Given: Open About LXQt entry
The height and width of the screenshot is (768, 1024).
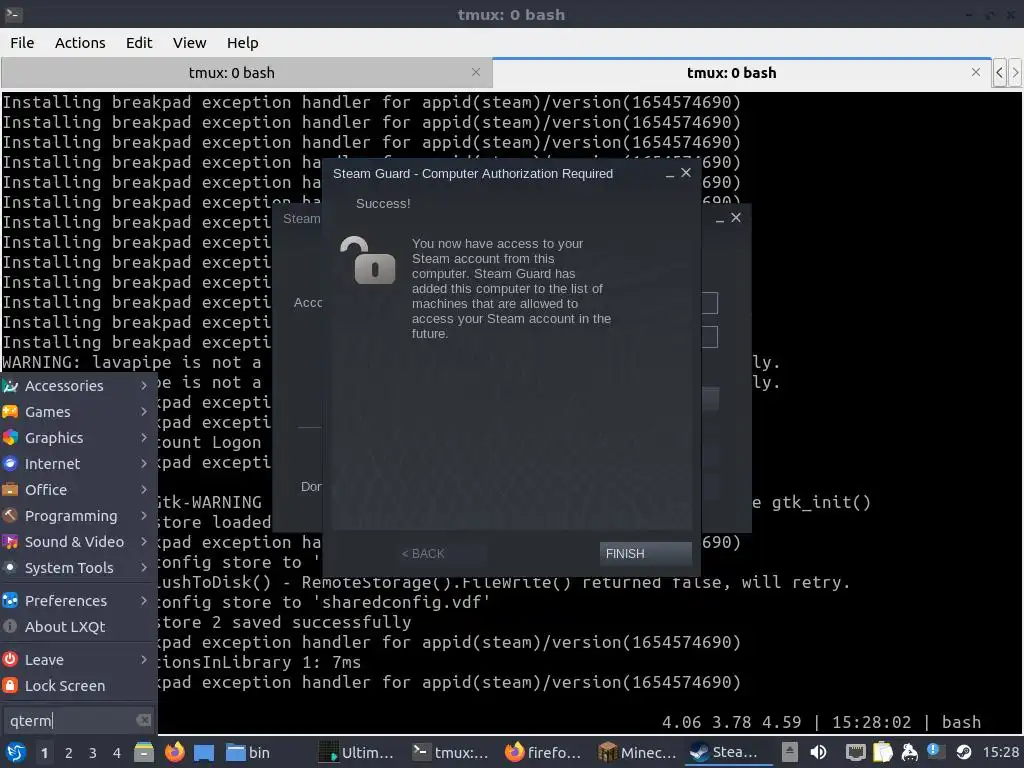Looking at the screenshot, I should (78, 626).
